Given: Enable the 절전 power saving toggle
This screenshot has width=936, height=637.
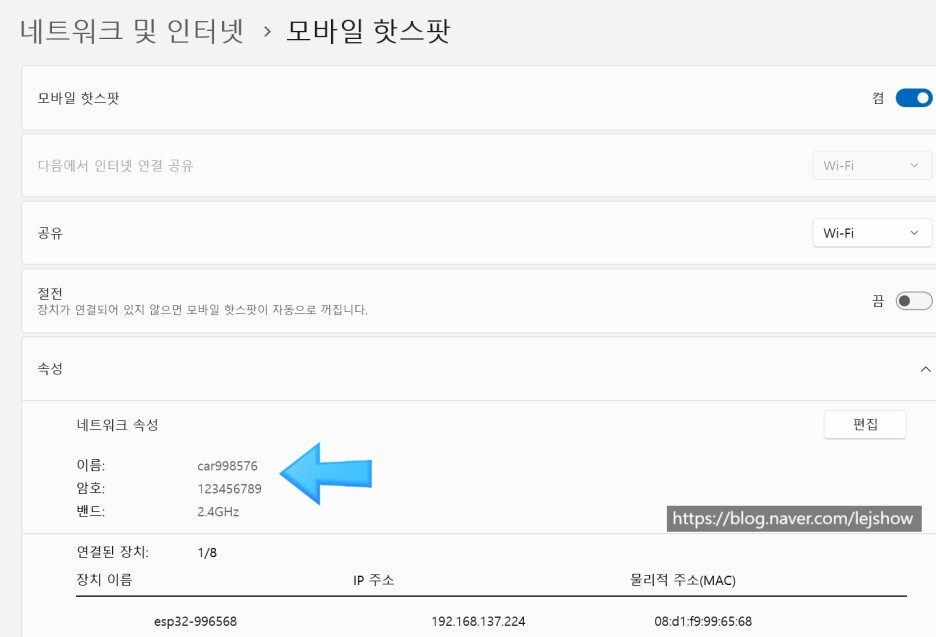Looking at the screenshot, I should (x=913, y=301).
